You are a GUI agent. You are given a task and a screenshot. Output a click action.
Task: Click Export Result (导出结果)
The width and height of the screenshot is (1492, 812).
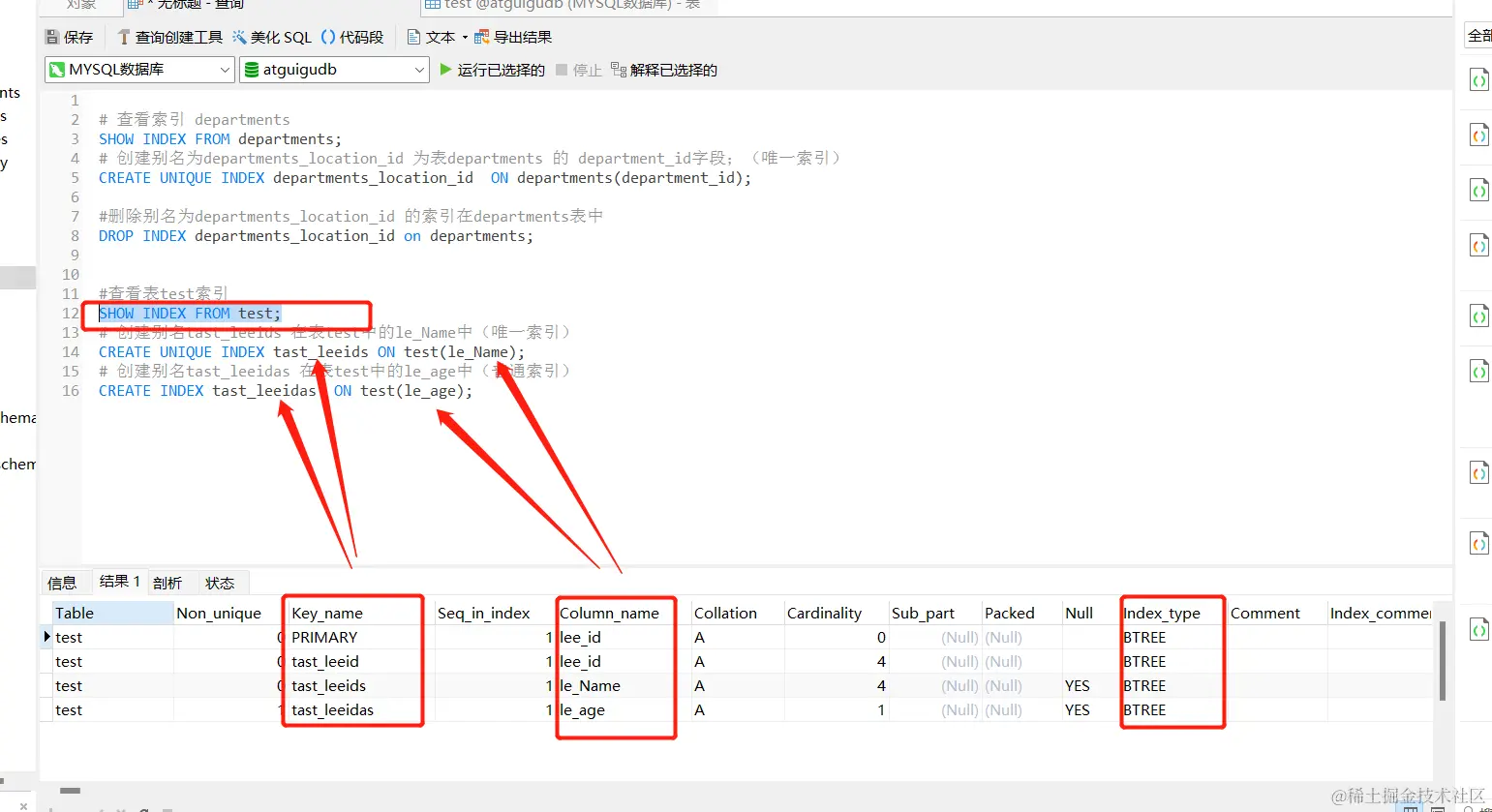click(513, 37)
